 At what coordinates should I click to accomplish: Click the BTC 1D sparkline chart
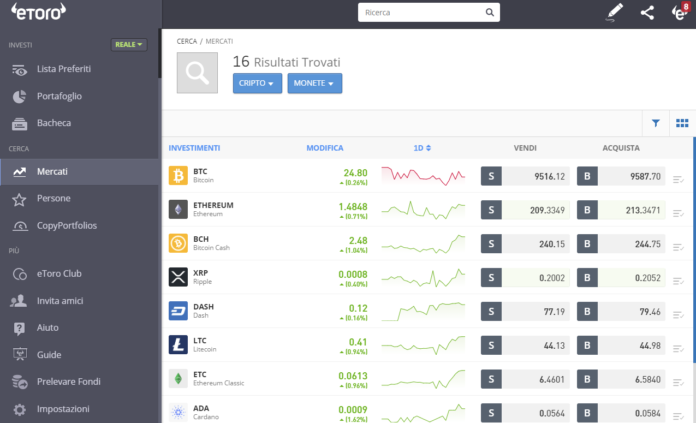click(x=423, y=176)
